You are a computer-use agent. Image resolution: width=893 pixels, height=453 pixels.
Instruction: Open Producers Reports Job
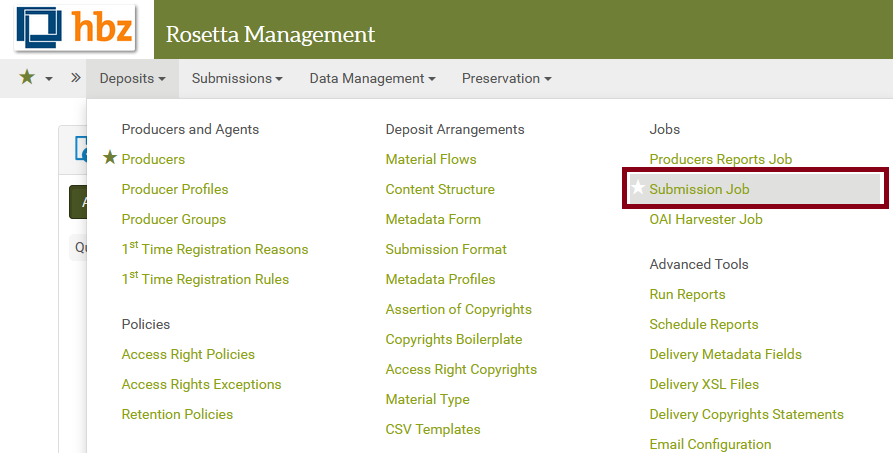(720, 159)
